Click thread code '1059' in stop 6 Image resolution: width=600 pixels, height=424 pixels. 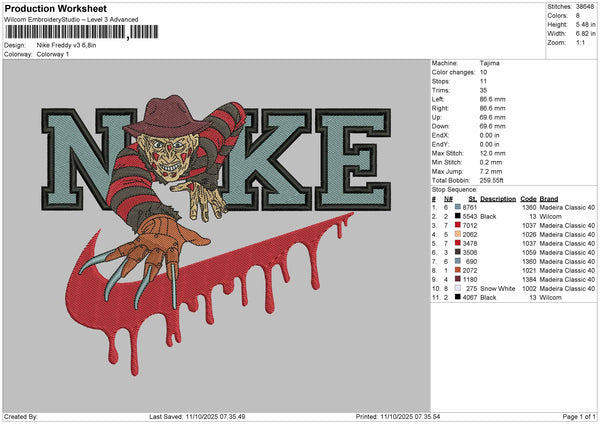[x=529, y=252]
